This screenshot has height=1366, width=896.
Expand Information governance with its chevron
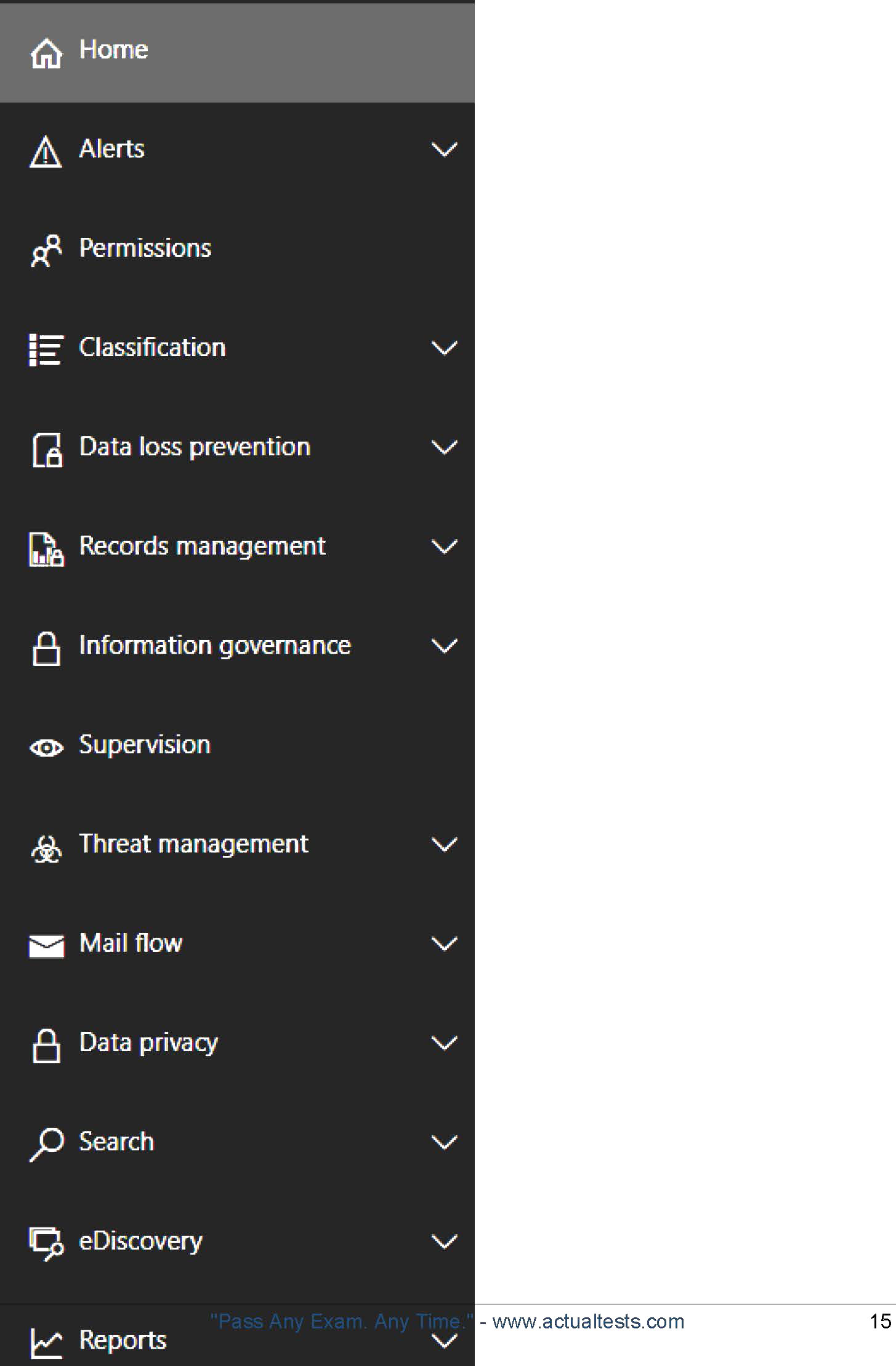coord(444,646)
